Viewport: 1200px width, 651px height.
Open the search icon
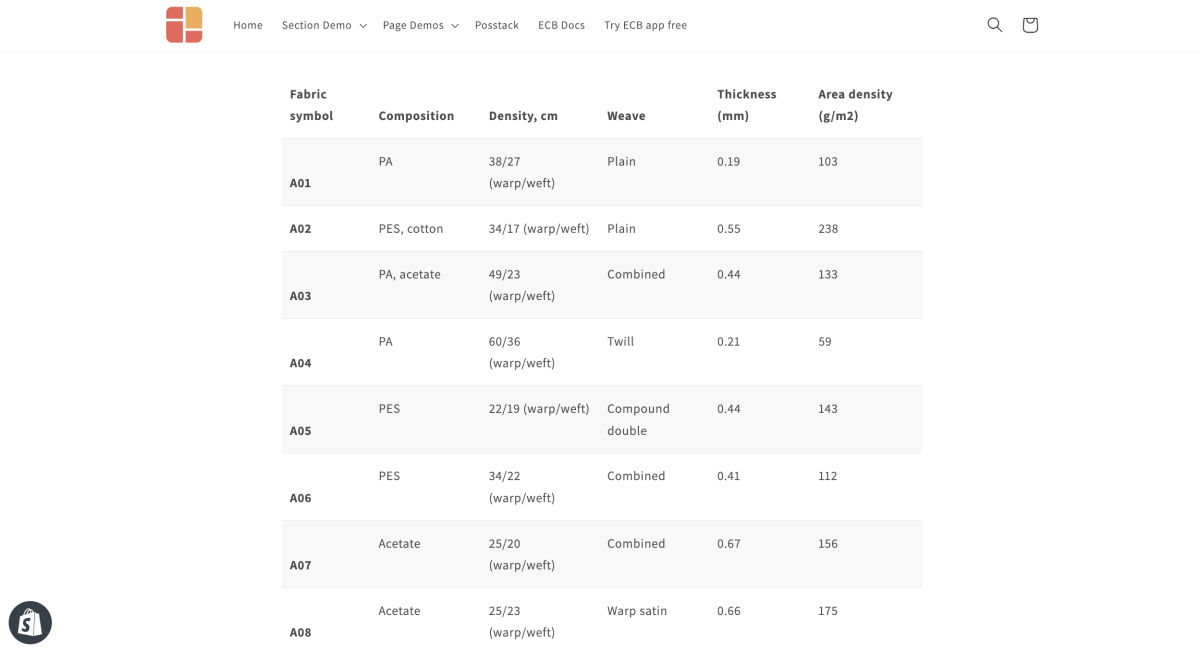994,24
